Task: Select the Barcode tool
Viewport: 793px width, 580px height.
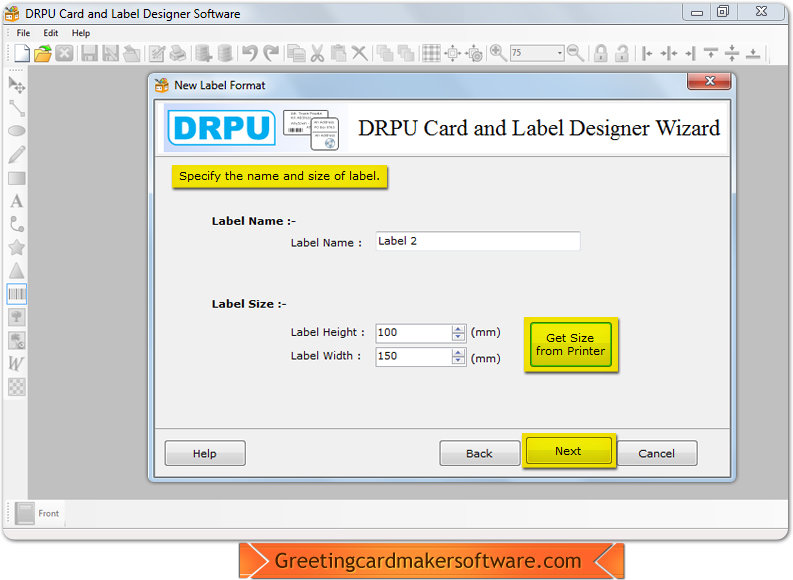Action: pyautogui.click(x=17, y=294)
